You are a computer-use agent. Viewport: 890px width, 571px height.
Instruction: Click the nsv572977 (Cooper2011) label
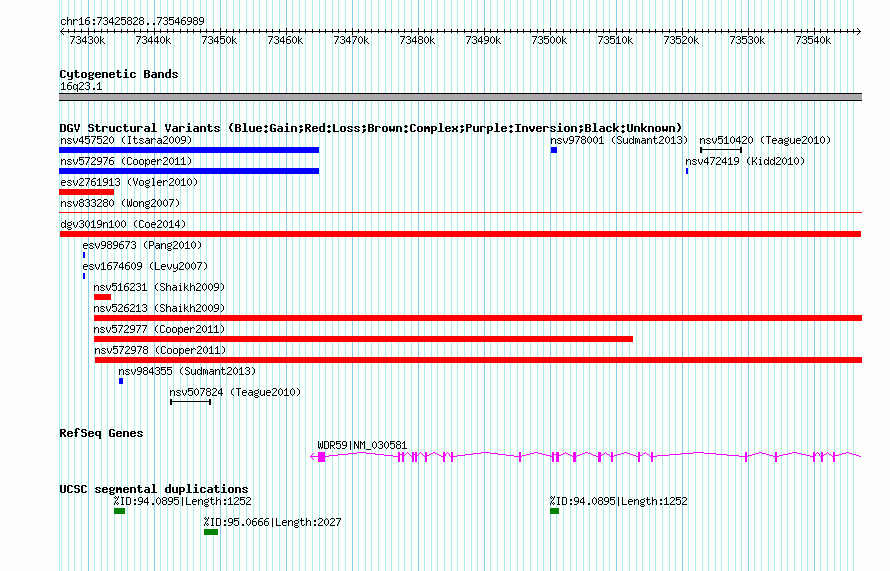pyautogui.click(x=159, y=329)
